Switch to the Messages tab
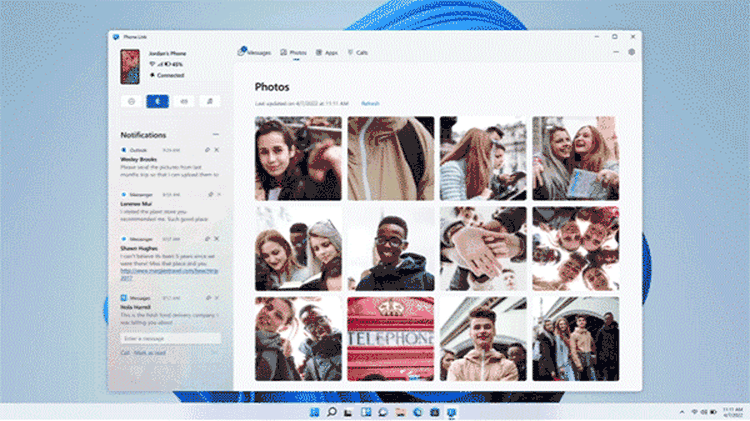 [x=254, y=52]
